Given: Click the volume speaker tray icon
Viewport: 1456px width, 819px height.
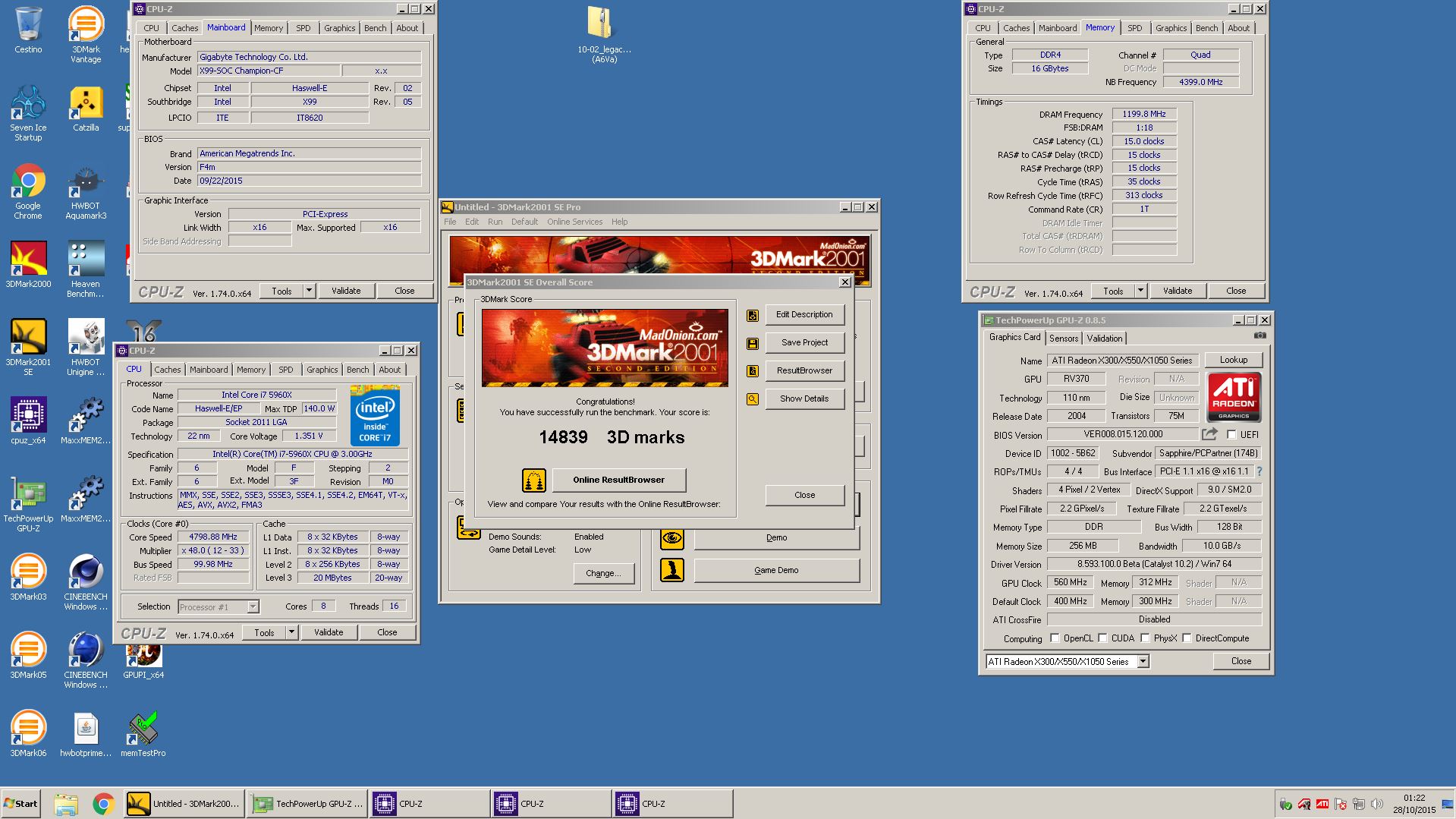Looking at the screenshot, I should click(x=1377, y=805).
